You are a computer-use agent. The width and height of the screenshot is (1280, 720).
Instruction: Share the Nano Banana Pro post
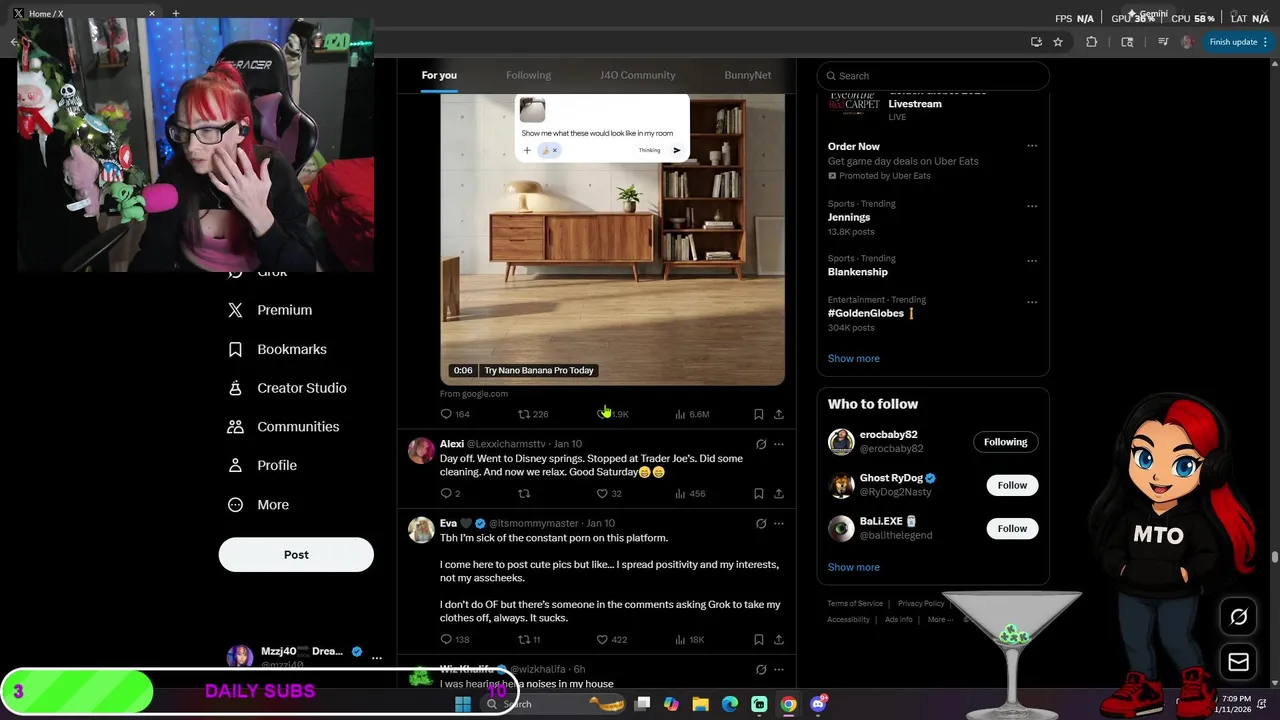click(x=779, y=414)
